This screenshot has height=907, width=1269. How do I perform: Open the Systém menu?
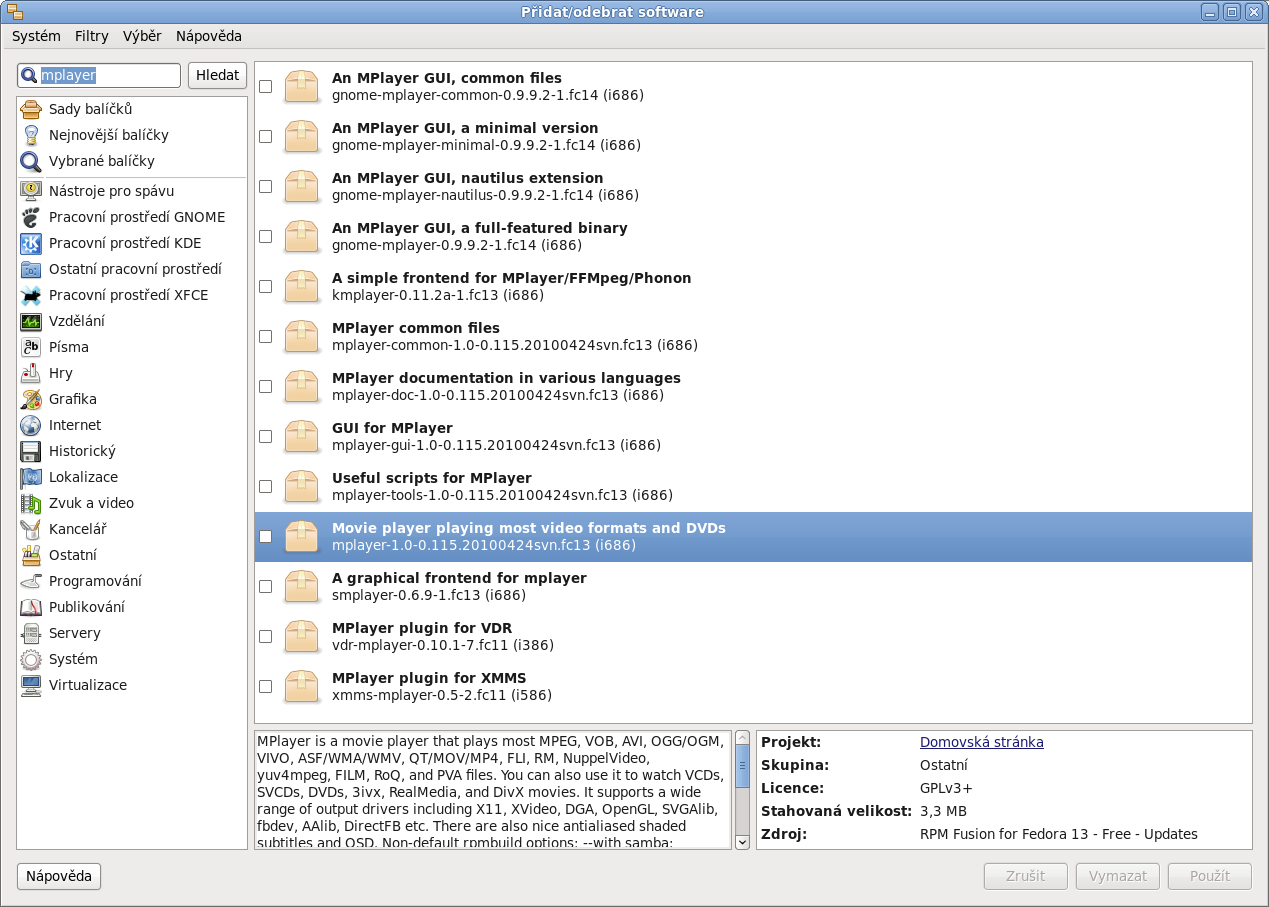[x=36, y=36]
